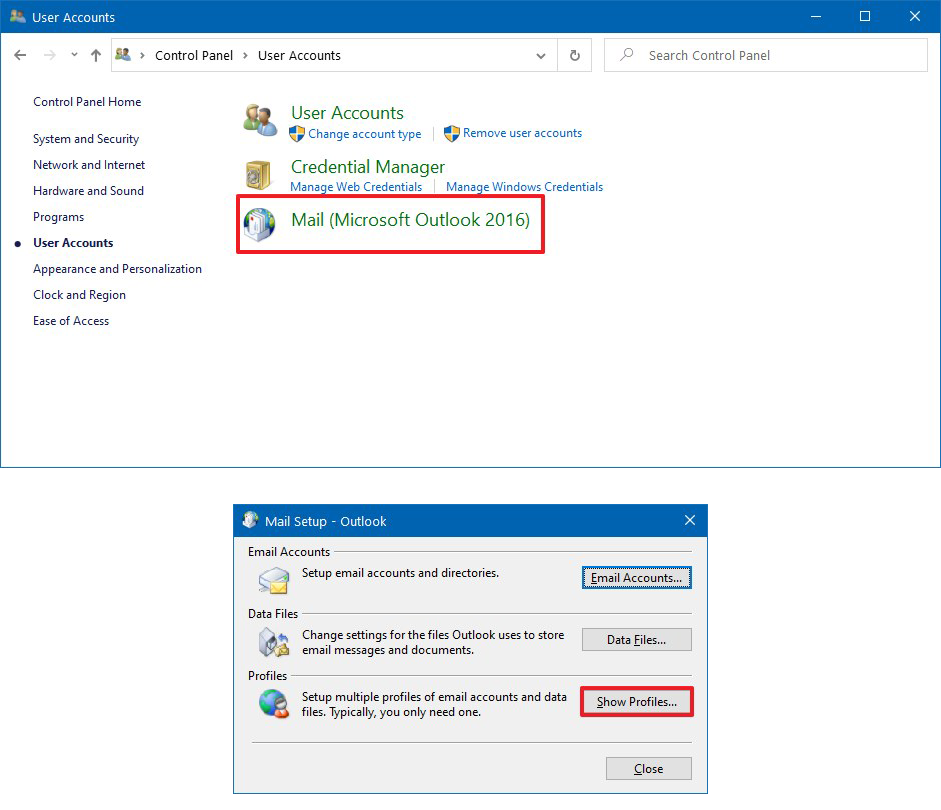The width and height of the screenshot is (941, 810).
Task: Open Mail (Microsoft Outlook 2016)
Action: [410, 220]
